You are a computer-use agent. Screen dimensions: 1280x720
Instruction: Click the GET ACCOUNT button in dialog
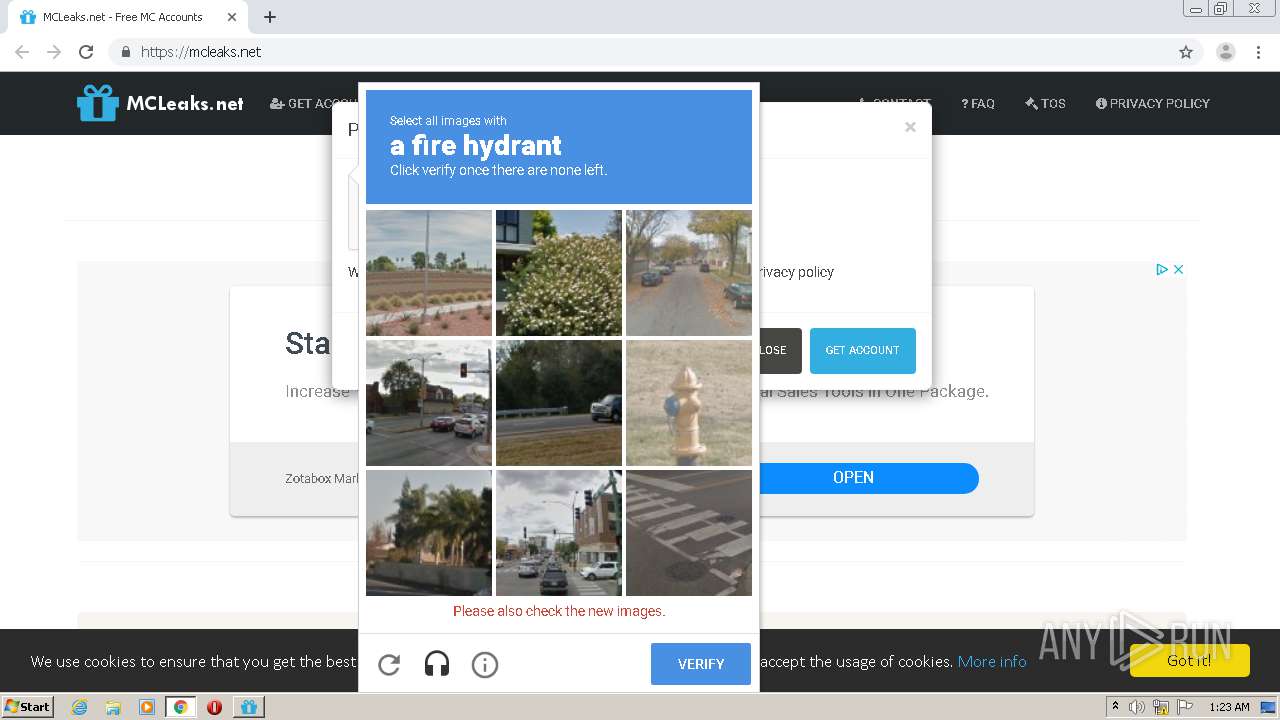863,350
